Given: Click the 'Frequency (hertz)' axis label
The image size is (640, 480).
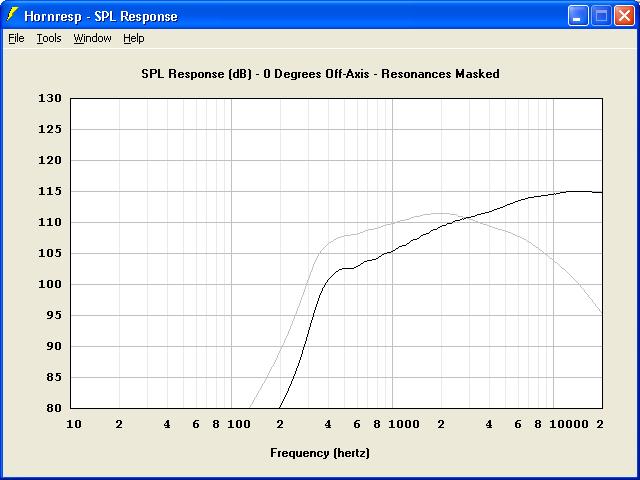Looking at the screenshot, I should point(320,453).
